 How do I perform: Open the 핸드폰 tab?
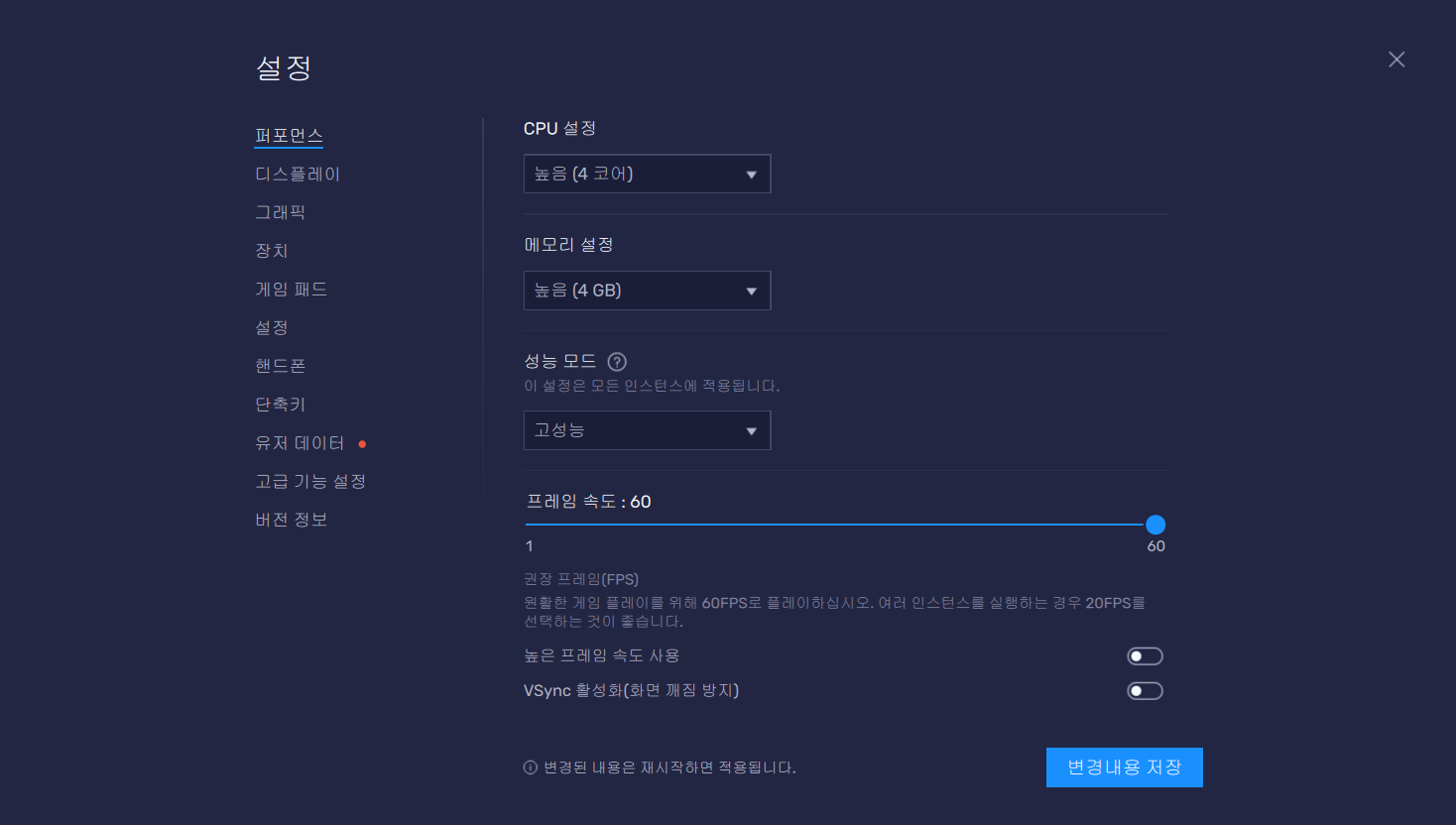[281, 366]
